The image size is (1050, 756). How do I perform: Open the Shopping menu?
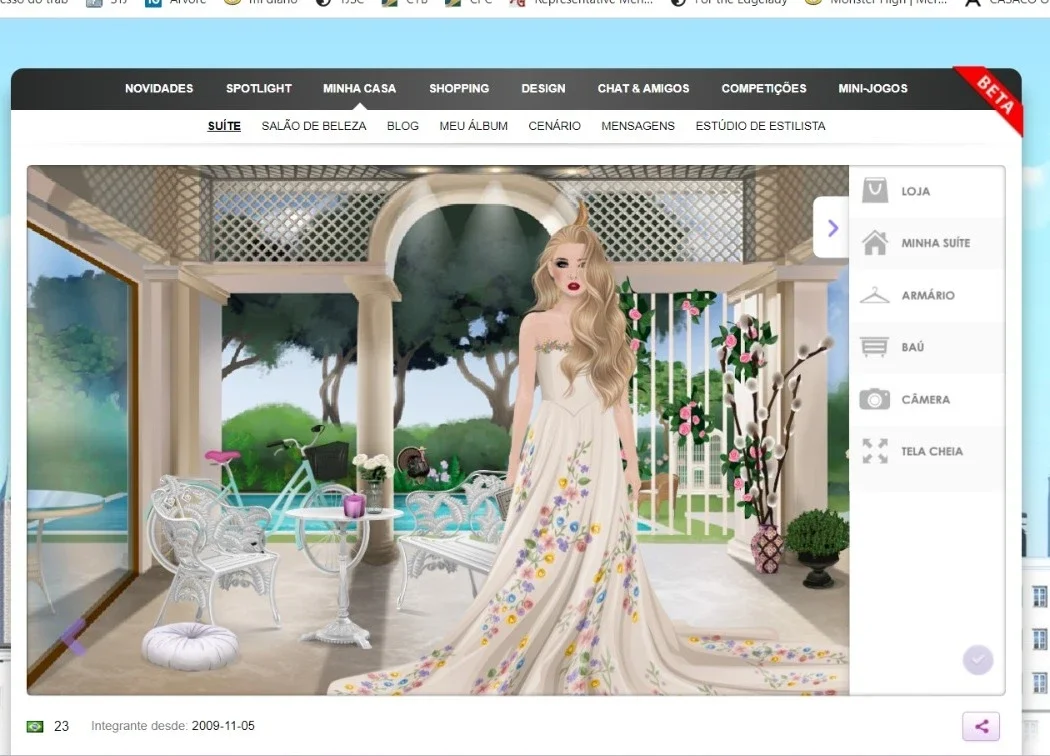[459, 88]
